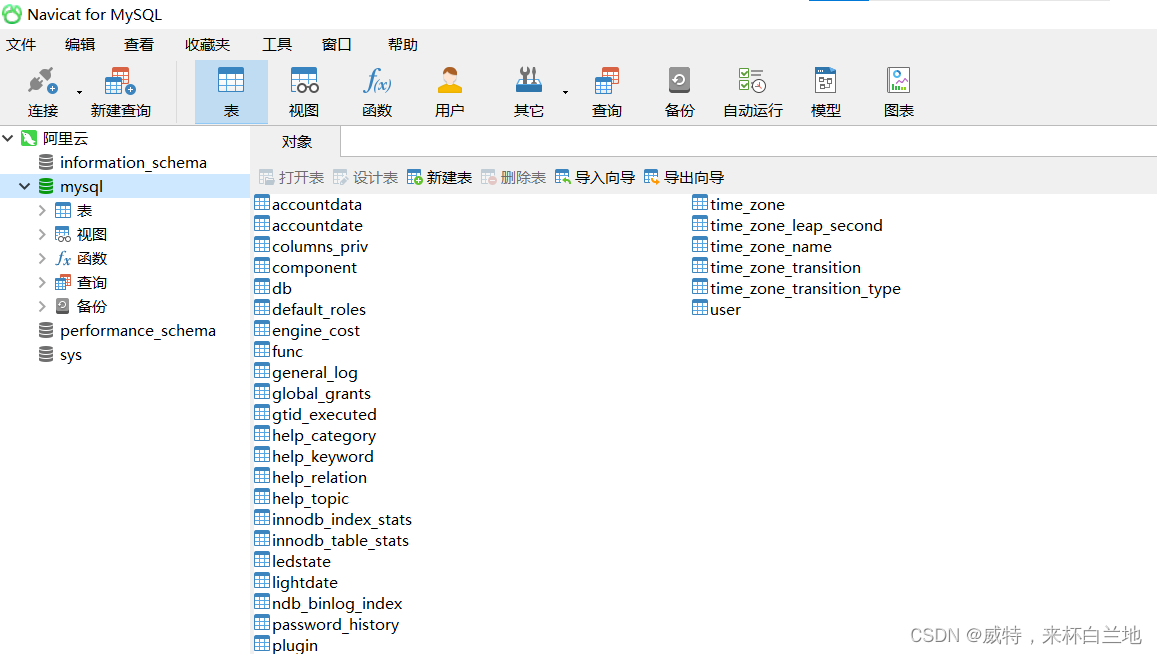The image size is (1157, 654).
Task: Select the password_history table
Action: coord(327,624)
